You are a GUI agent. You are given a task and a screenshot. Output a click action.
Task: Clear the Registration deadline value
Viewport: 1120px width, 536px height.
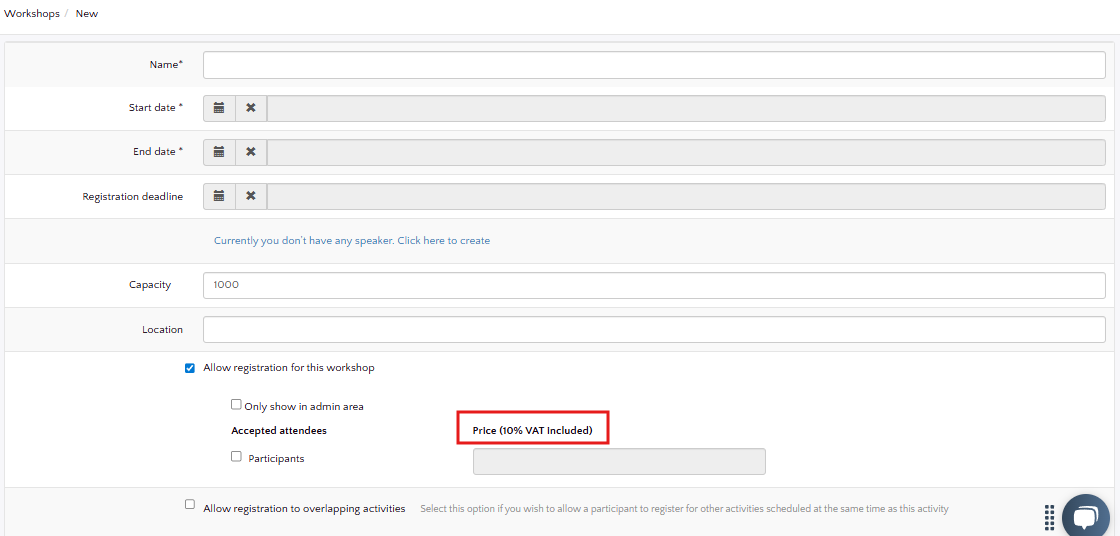tap(251, 196)
